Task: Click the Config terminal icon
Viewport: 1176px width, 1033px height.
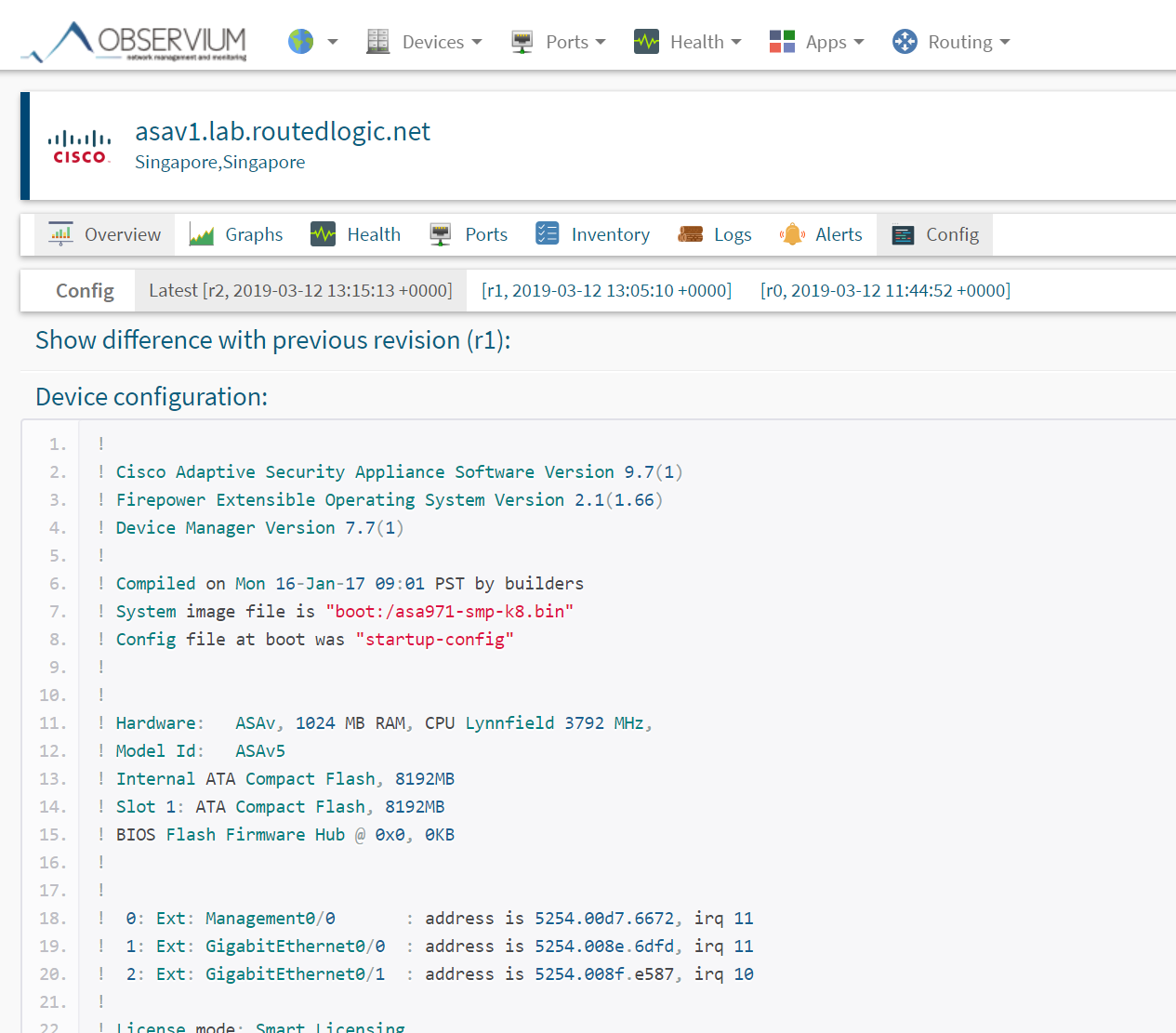Action: (903, 234)
